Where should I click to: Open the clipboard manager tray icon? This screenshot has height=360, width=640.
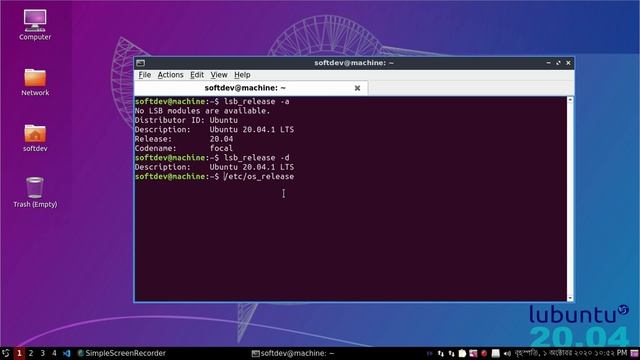pyautogui.click(x=462, y=353)
